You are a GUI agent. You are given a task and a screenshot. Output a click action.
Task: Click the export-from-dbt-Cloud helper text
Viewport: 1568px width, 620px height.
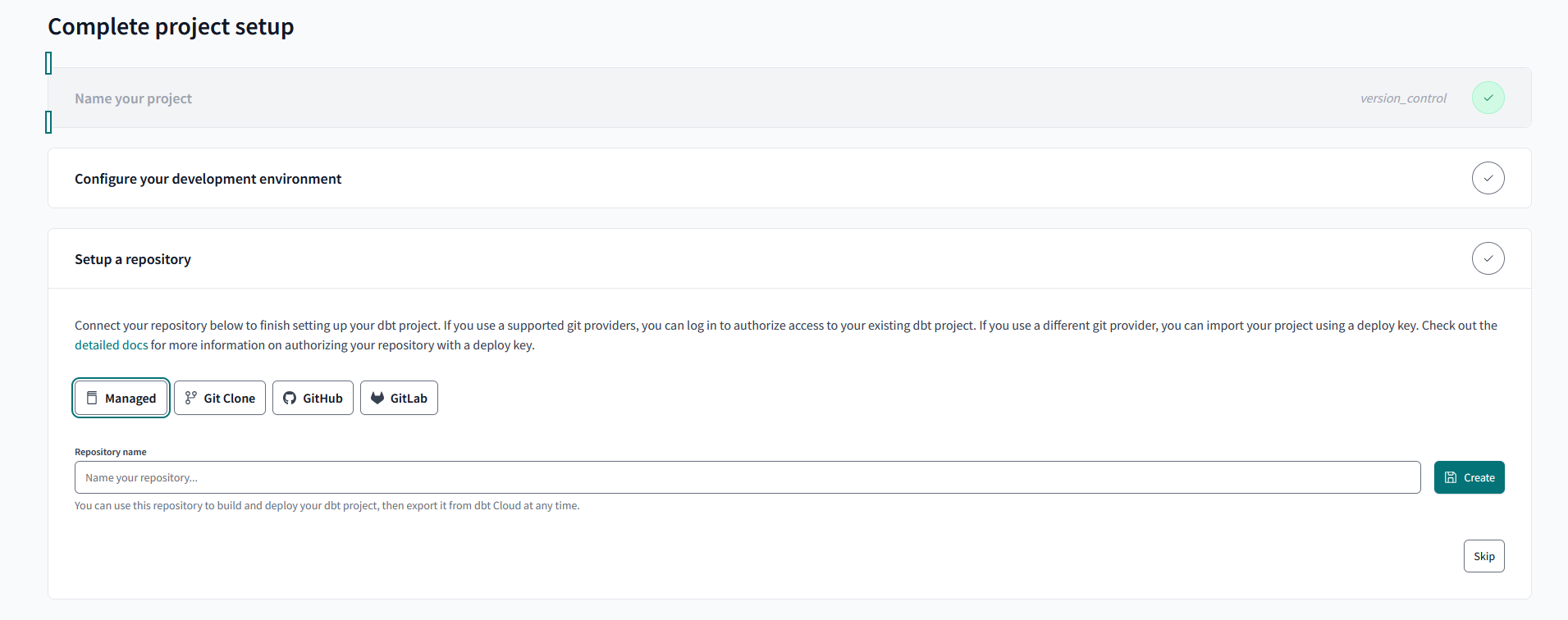point(327,506)
